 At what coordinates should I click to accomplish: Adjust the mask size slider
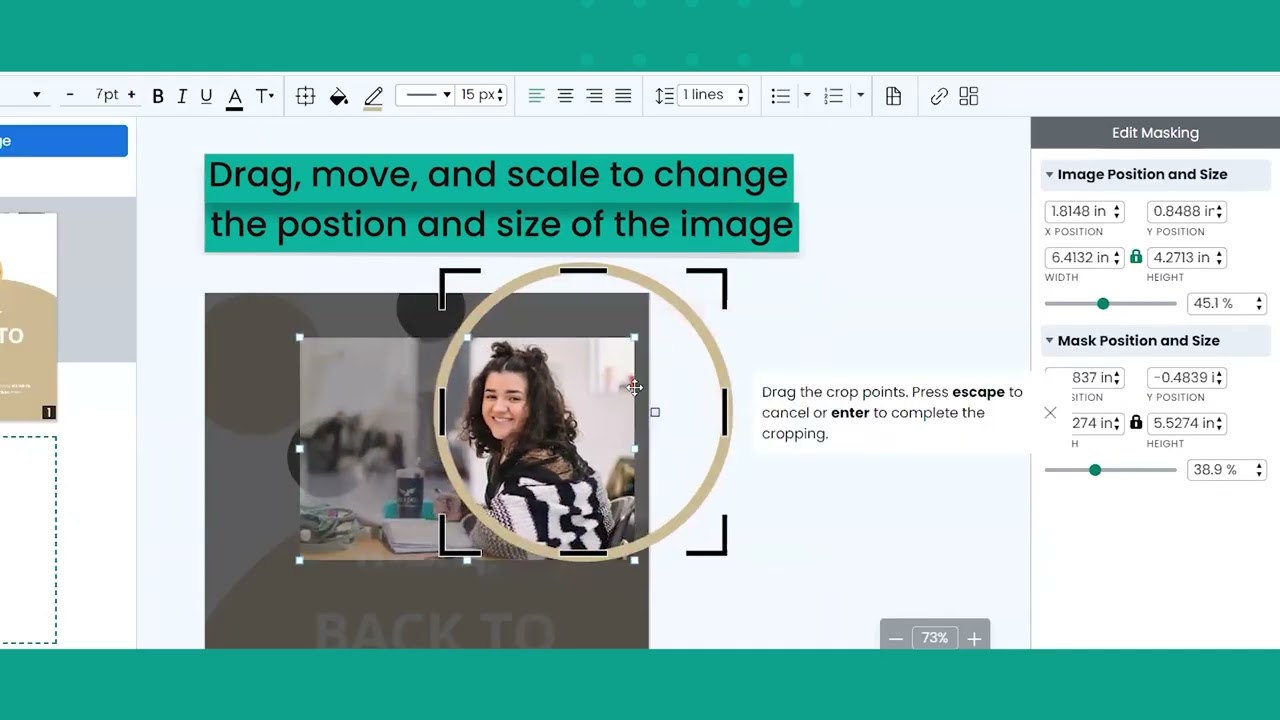pyautogui.click(x=1095, y=469)
